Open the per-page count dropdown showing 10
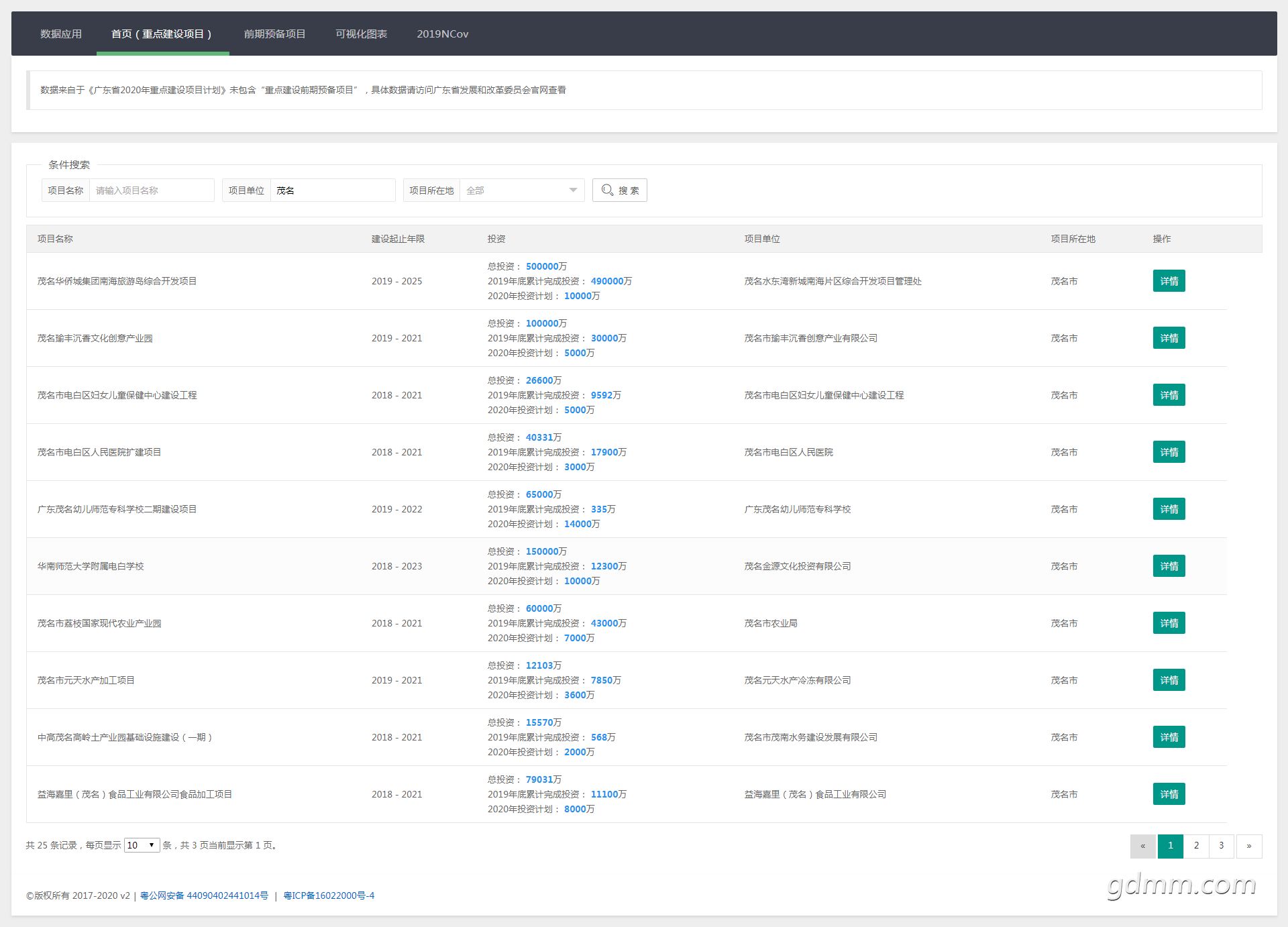This screenshot has height=927, width=1288. tap(142, 845)
